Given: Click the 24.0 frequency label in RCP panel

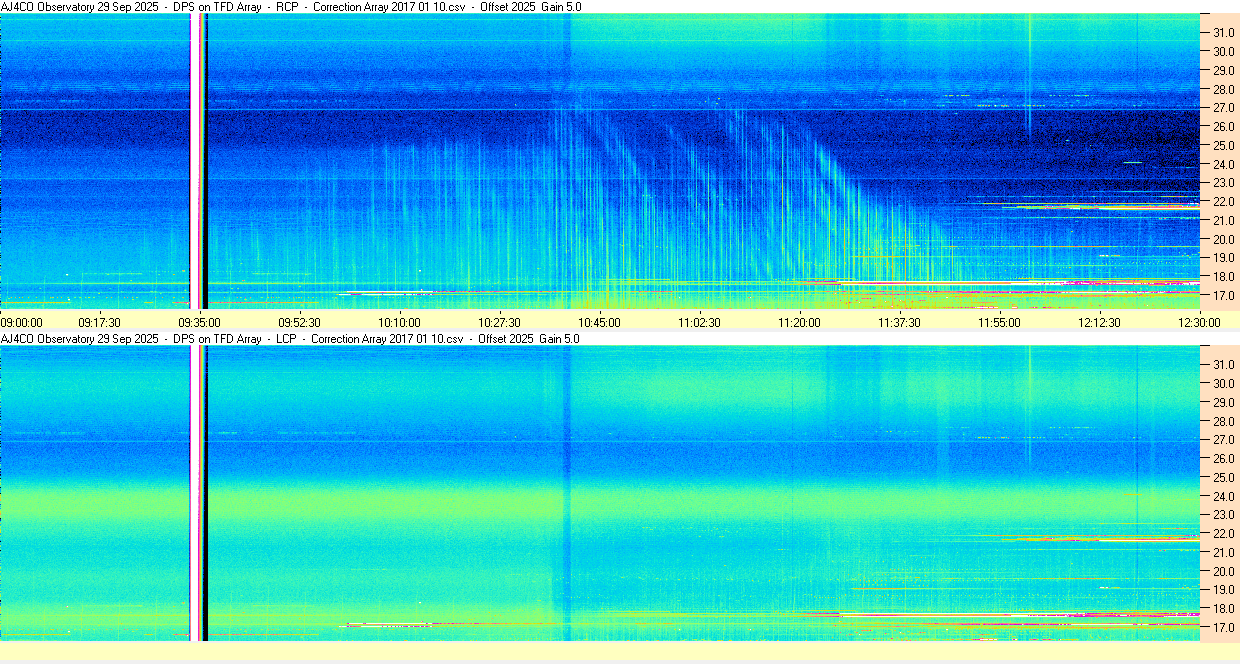Looking at the screenshot, I should tap(1223, 165).
